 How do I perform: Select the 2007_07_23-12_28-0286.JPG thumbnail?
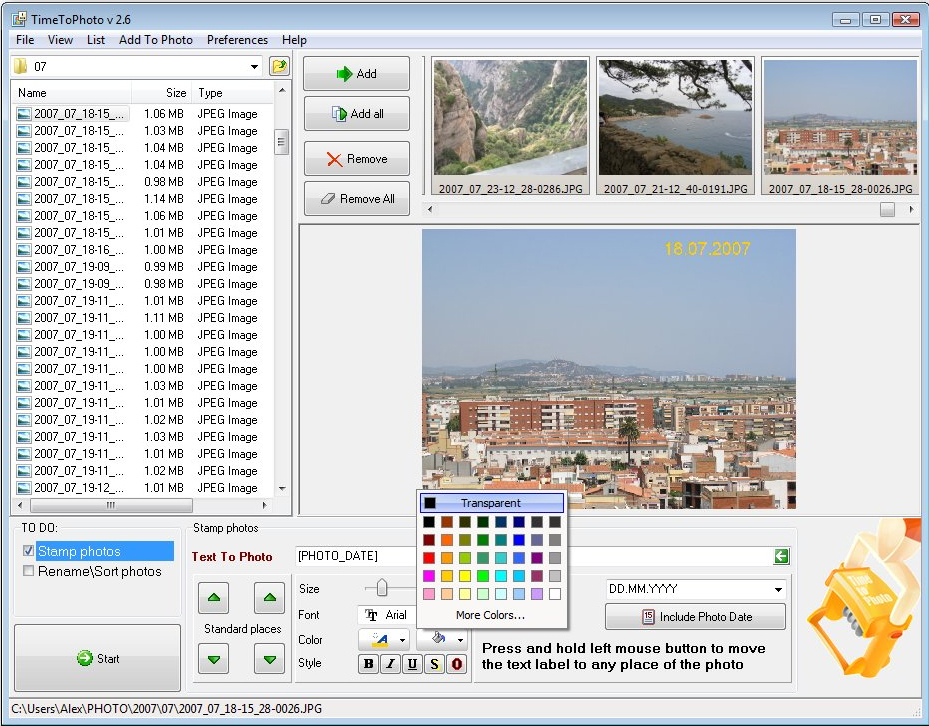point(510,118)
